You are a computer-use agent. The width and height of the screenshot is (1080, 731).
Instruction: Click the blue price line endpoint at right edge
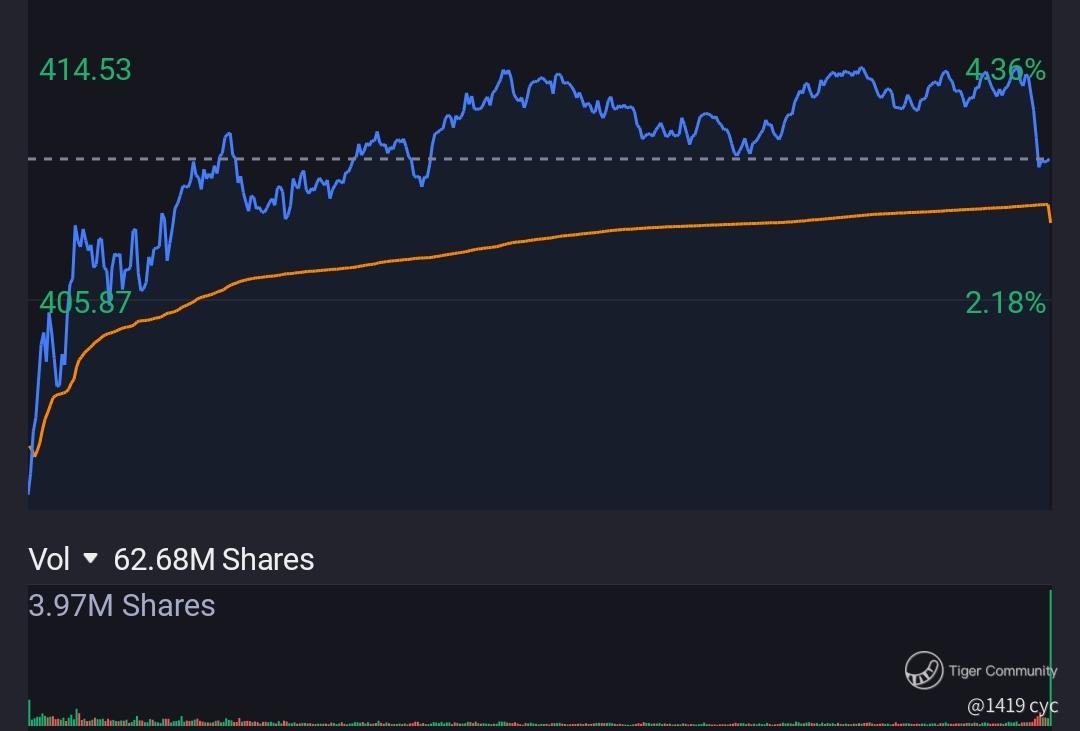[1047, 160]
